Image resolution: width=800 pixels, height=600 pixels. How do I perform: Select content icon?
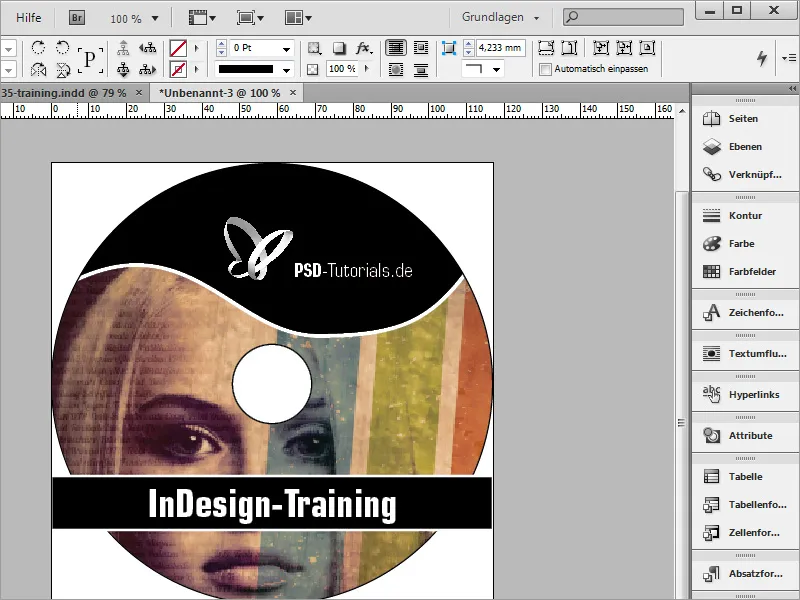123,69
